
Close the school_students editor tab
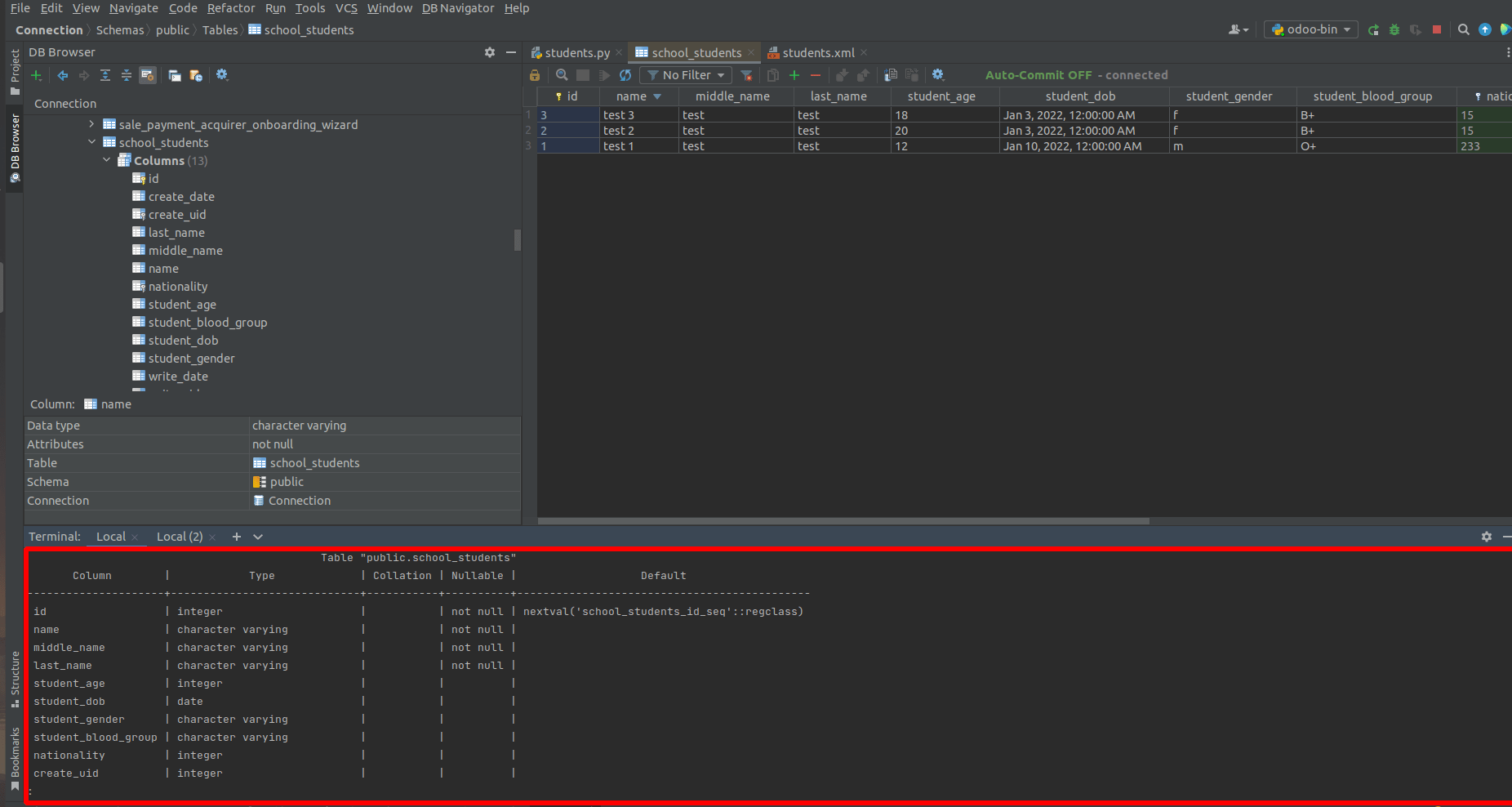coord(751,52)
